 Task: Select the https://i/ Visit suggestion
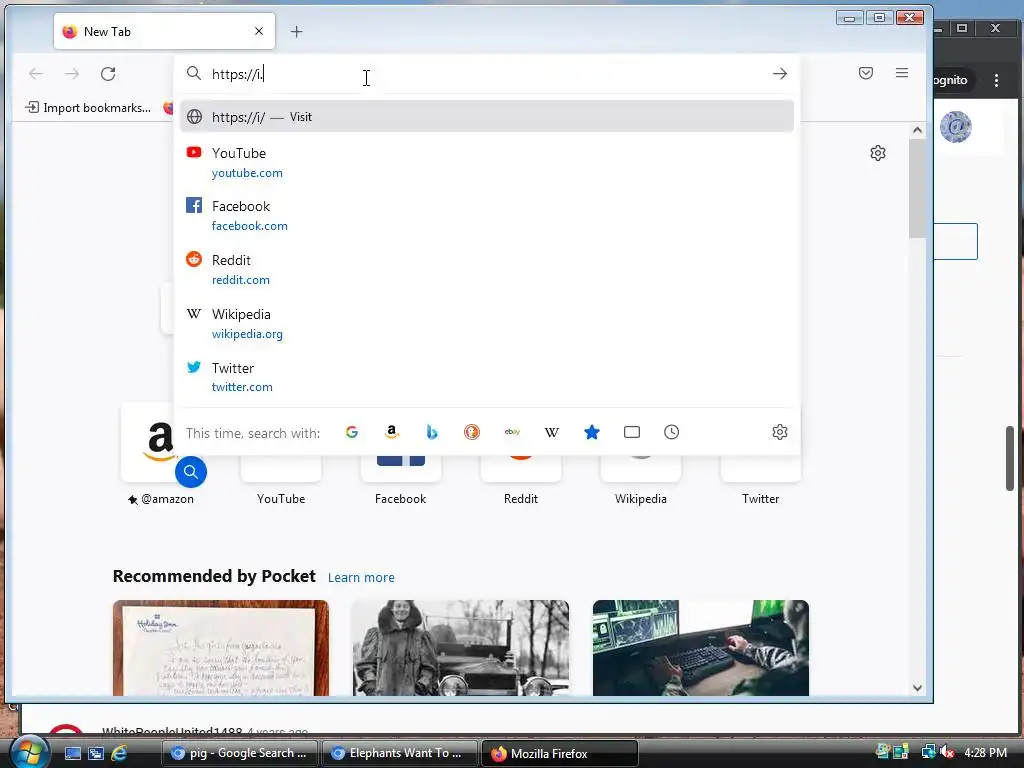point(487,117)
